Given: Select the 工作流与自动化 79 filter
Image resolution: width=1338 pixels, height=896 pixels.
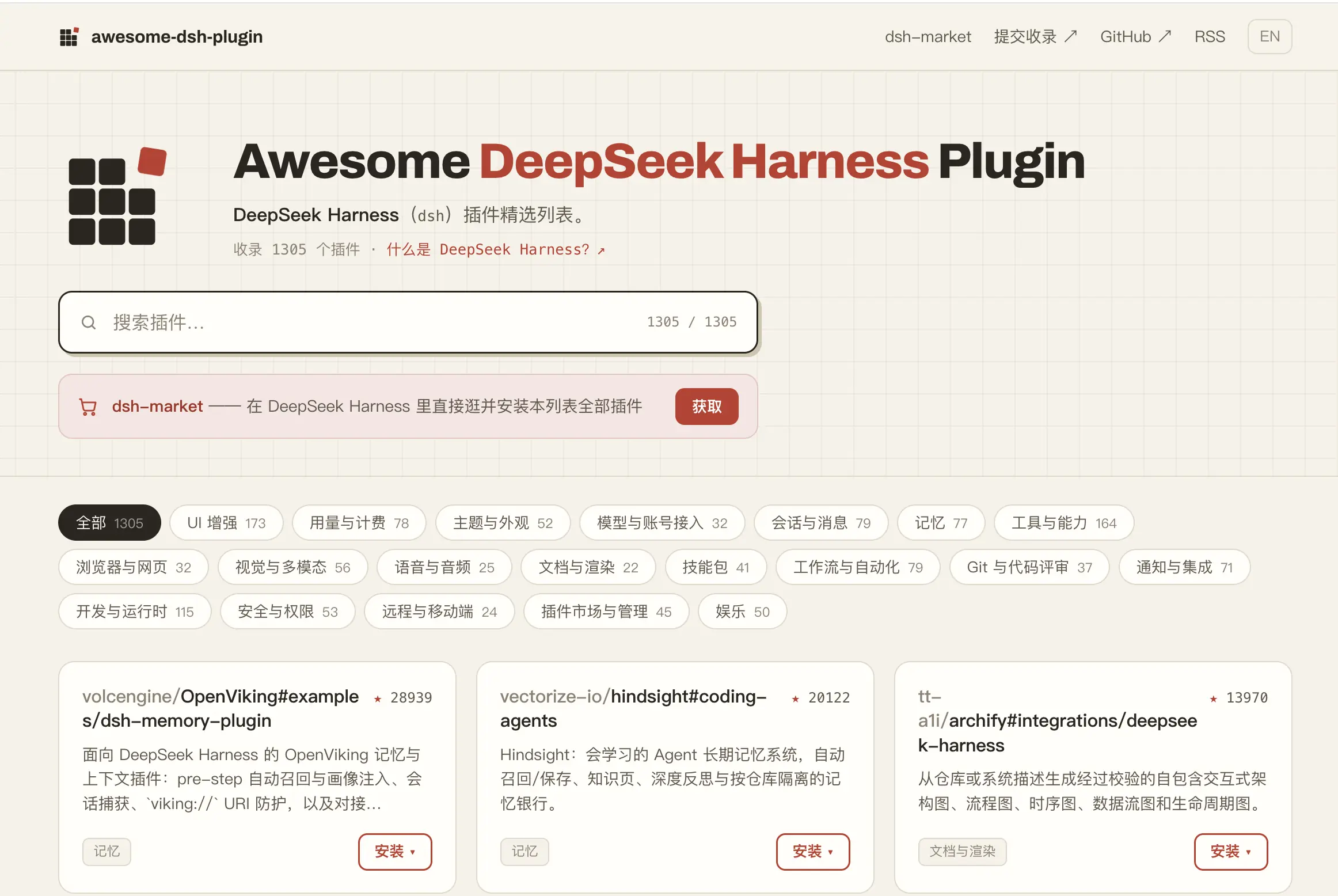Looking at the screenshot, I should point(858,567).
